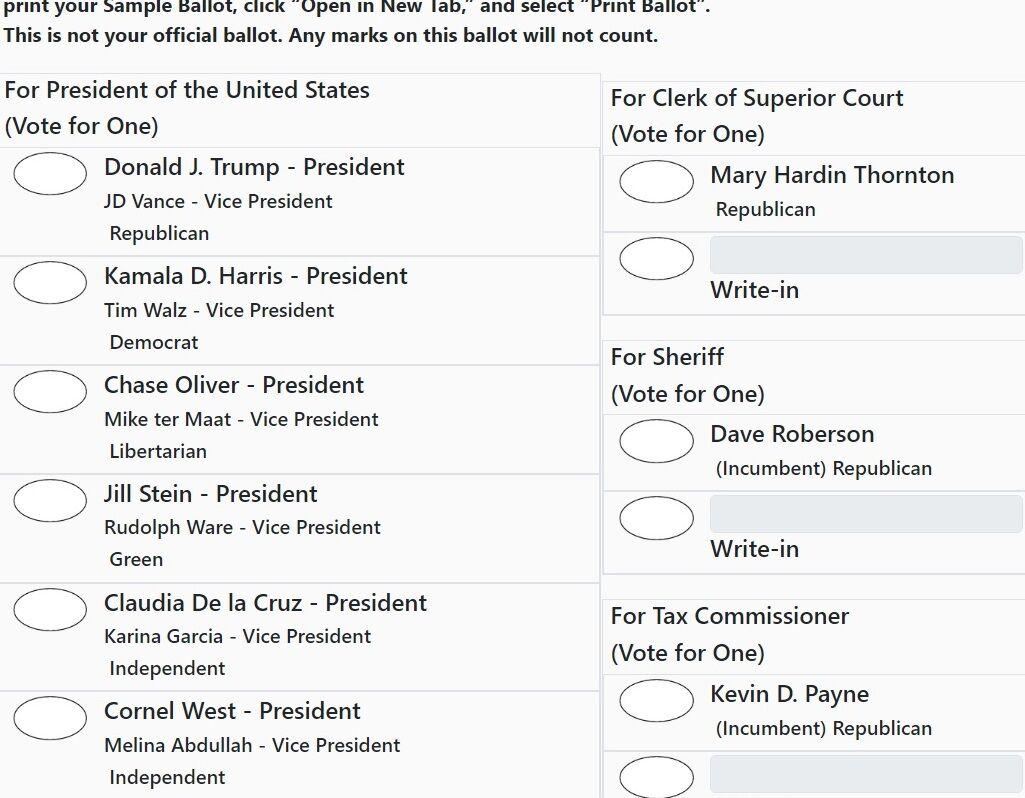Click the For Tax Commissioner heading

tap(729, 616)
